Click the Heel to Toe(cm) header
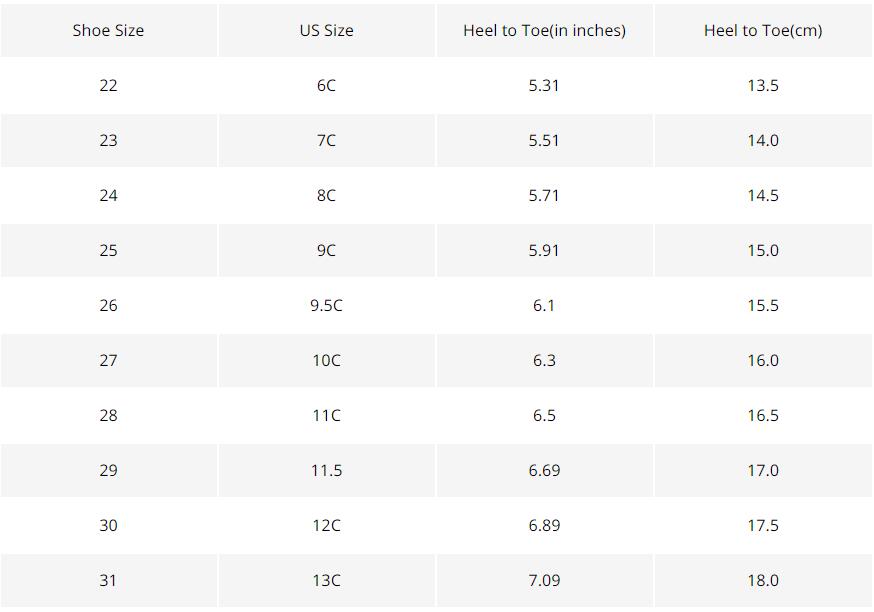The height and width of the screenshot is (612, 874). click(x=763, y=30)
